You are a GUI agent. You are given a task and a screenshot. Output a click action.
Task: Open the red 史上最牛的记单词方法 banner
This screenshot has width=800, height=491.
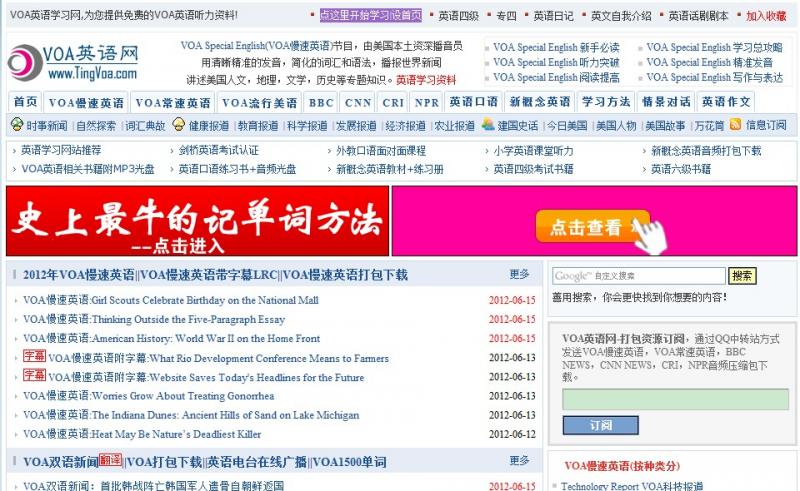point(197,221)
